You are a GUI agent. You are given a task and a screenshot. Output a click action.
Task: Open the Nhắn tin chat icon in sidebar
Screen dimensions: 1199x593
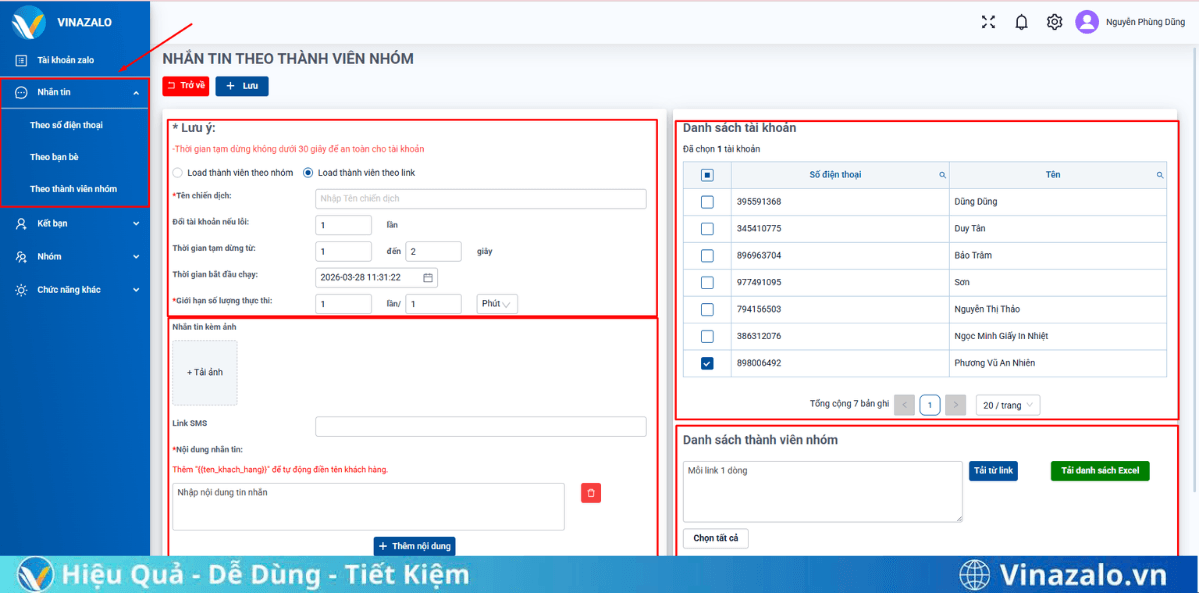[x=22, y=91]
